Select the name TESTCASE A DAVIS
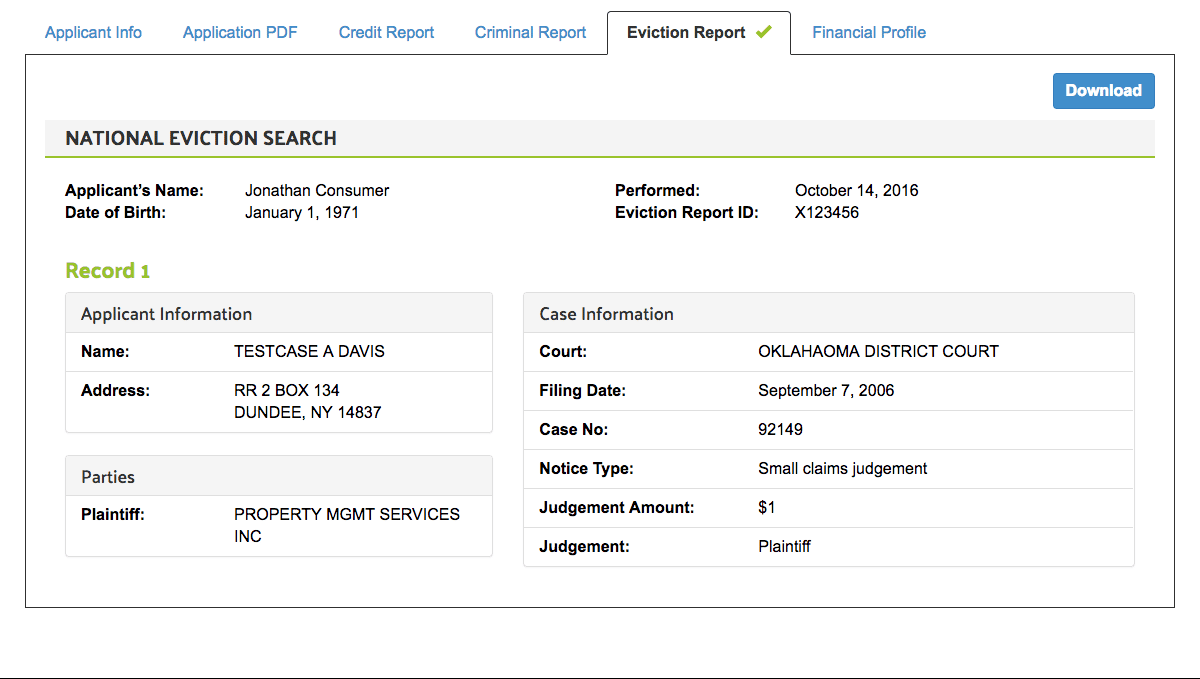Viewport: 1200px width, 679px height. [x=308, y=351]
